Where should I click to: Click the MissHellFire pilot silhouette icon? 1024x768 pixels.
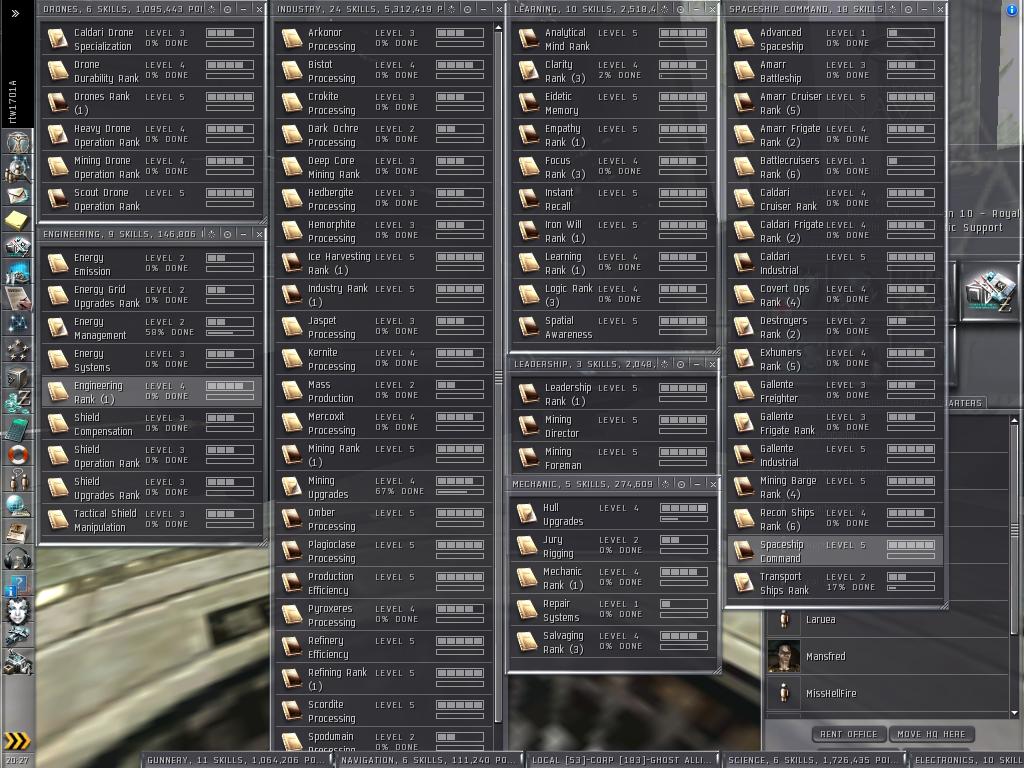pyautogui.click(x=784, y=694)
